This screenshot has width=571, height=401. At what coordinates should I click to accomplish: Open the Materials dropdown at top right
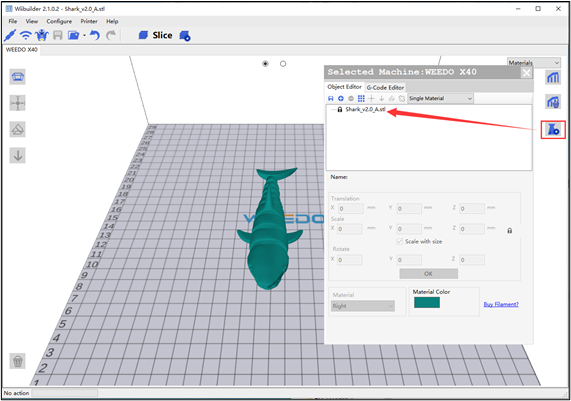click(x=533, y=63)
